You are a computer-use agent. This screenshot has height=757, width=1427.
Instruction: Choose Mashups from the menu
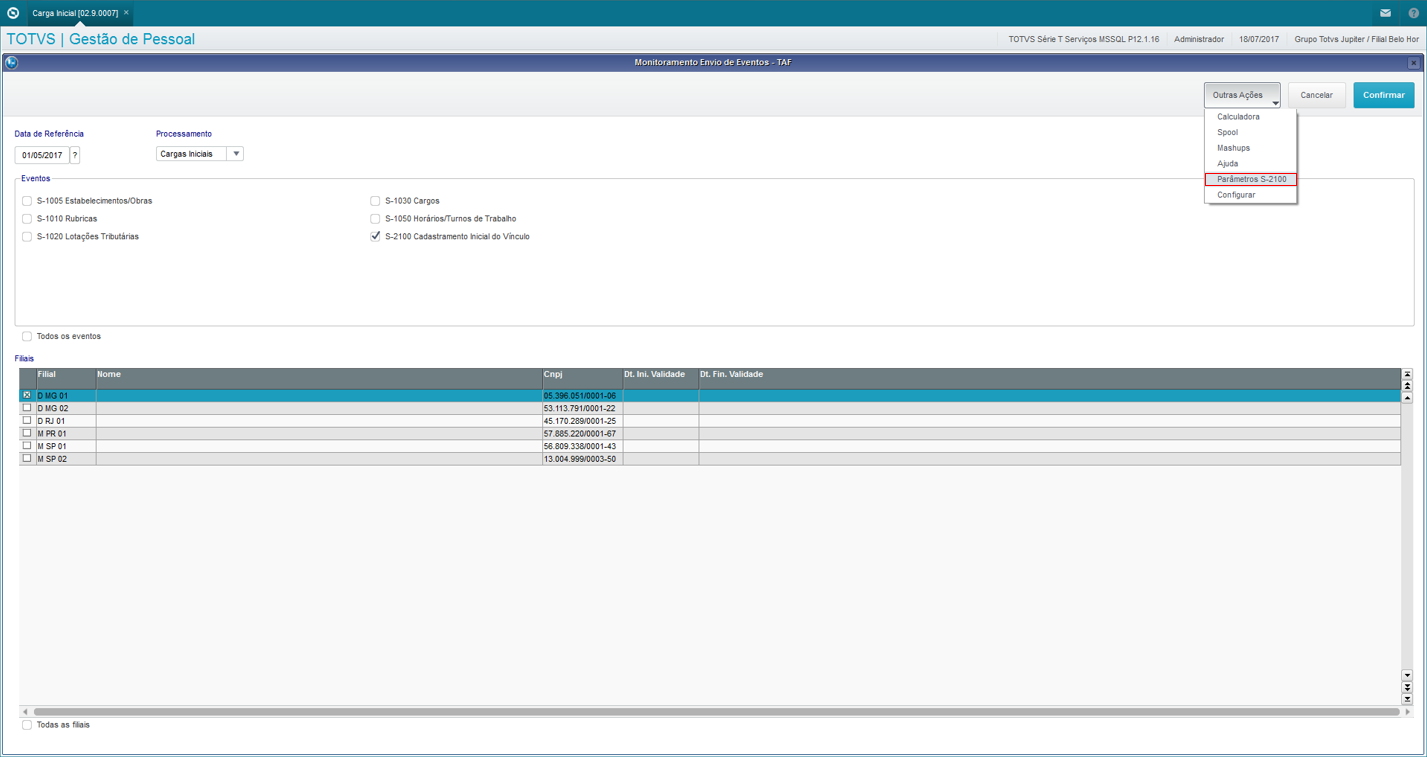pyautogui.click(x=1250, y=148)
